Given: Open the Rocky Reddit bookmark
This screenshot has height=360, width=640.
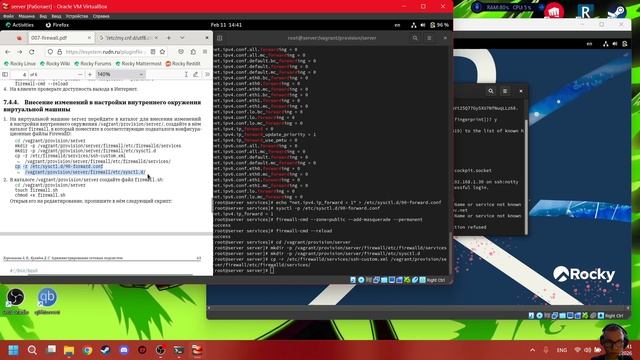Looking at the screenshot, I should click(183, 64).
